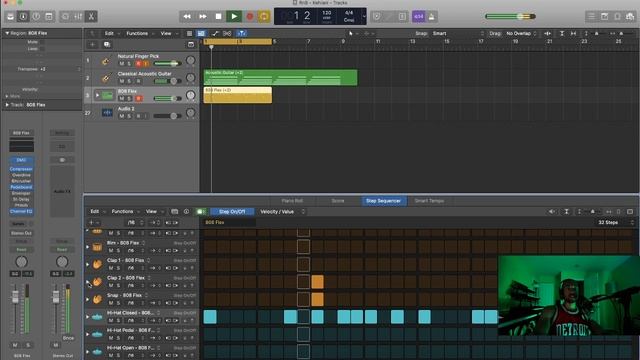Record-enable the 808 Flex track
This screenshot has width=640, height=360.
click(138, 98)
